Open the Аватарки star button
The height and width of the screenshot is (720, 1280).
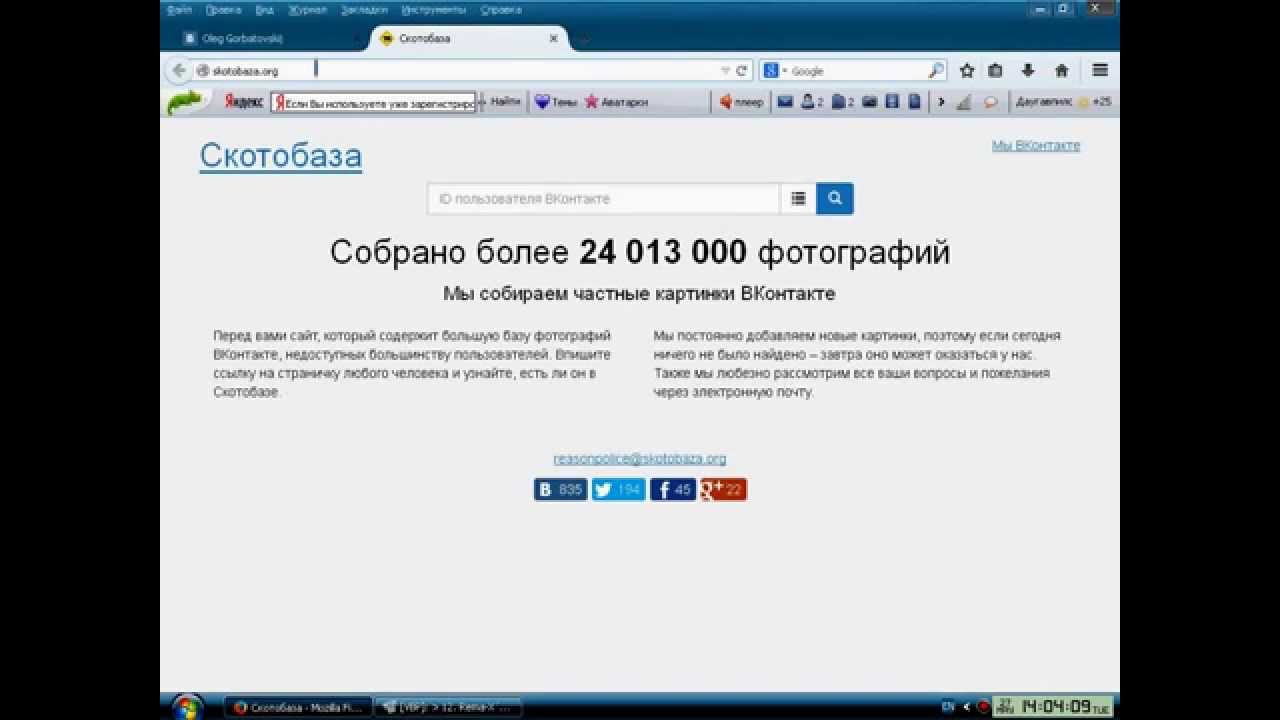click(617, 102)
